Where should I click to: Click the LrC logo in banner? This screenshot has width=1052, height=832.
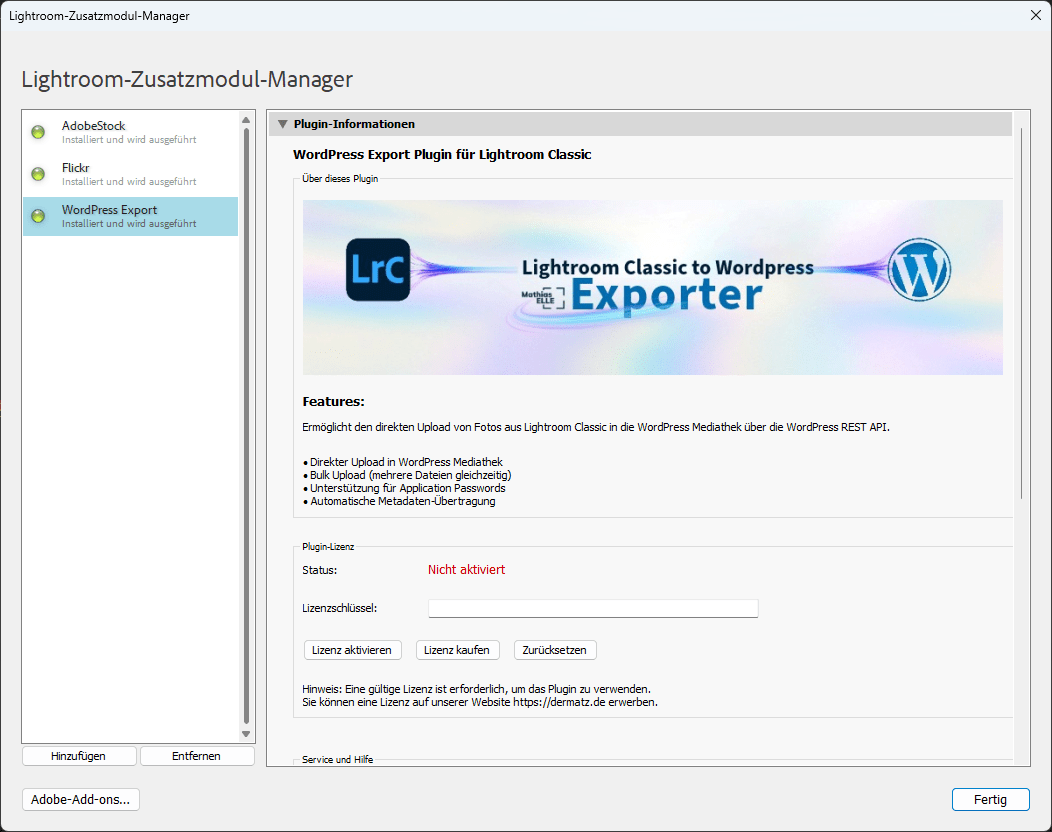[x=378, y=270]
